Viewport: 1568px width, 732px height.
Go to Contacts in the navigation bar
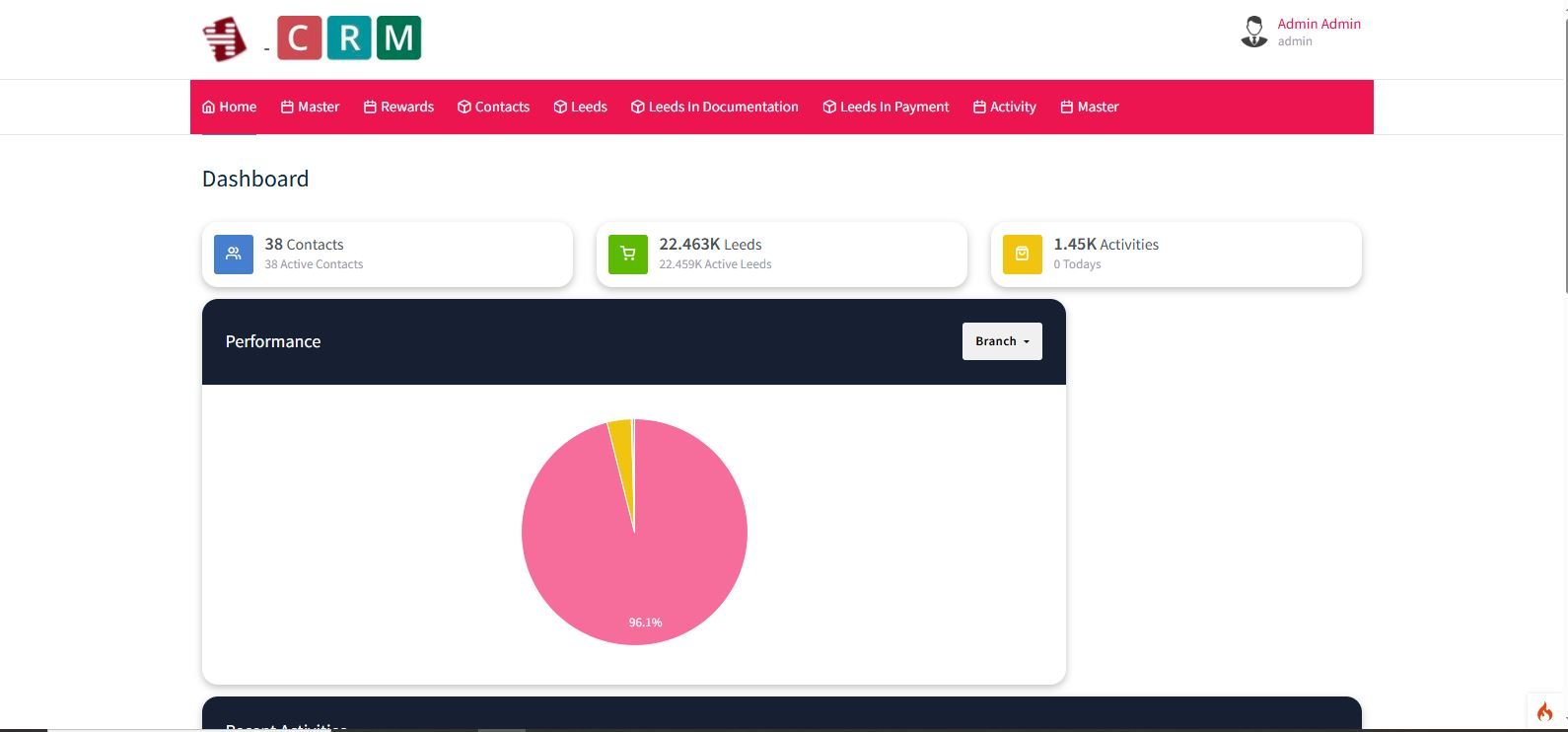[x=493, y=107]
